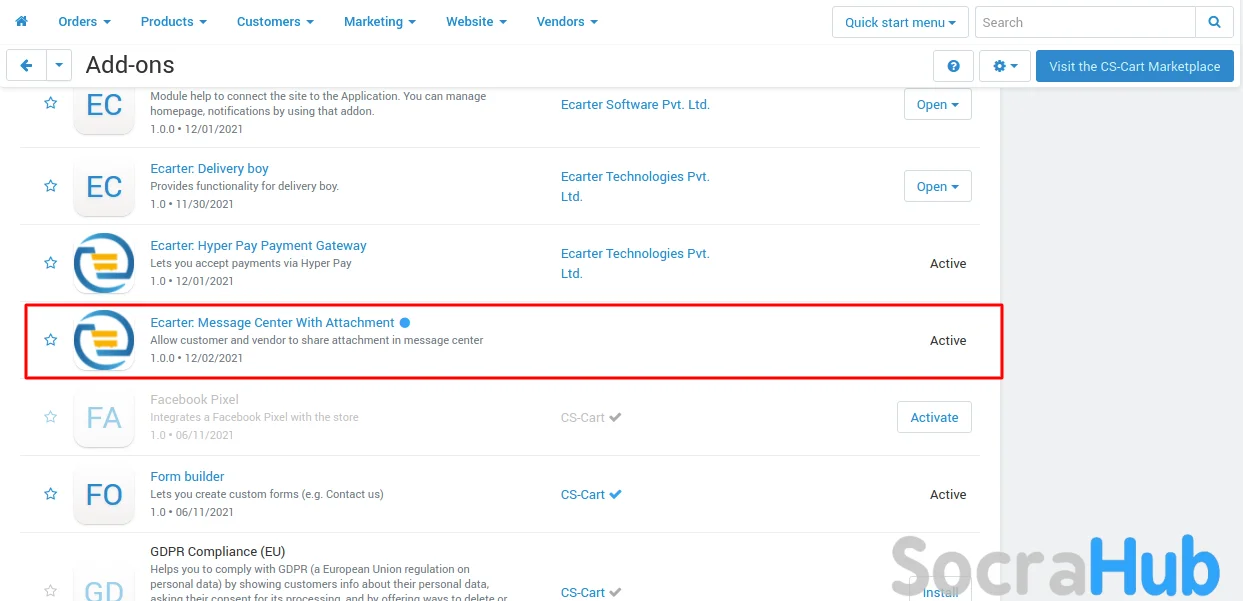
Task: Open the Form builder add-on link
Action: tap(187, 477)
